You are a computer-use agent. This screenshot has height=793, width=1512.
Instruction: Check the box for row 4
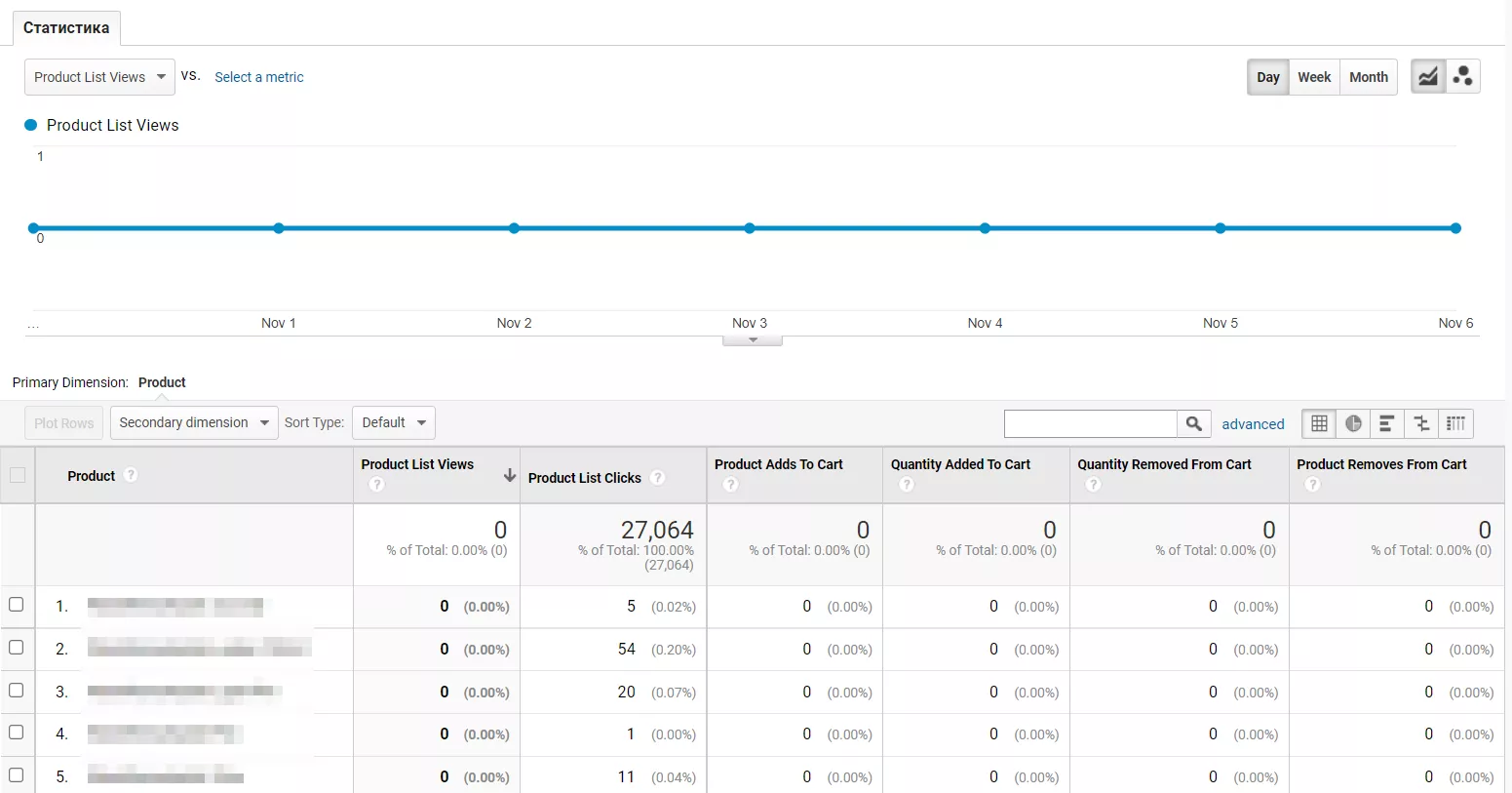tap(17, 733)
